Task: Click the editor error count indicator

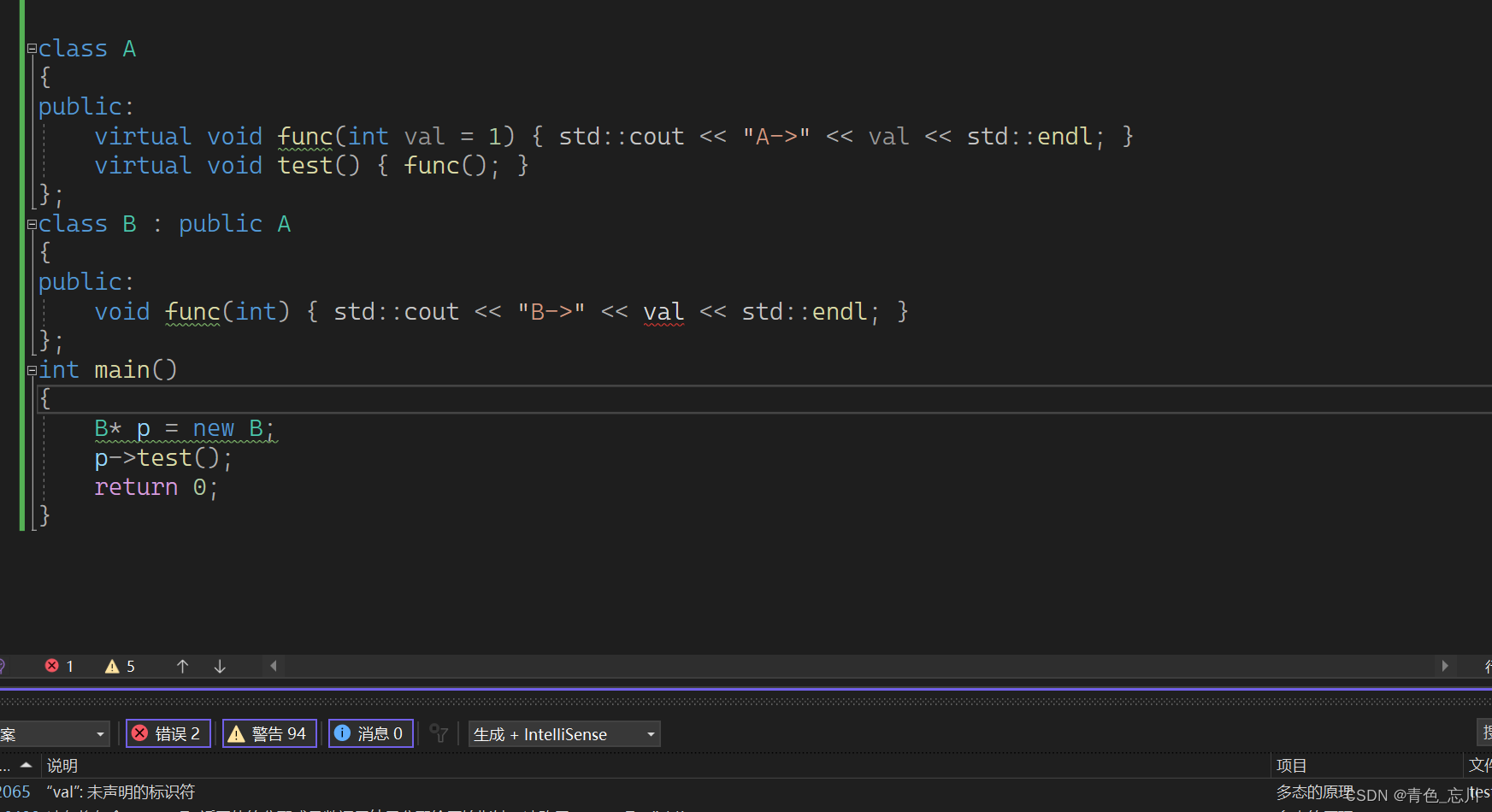Action: 60,666
